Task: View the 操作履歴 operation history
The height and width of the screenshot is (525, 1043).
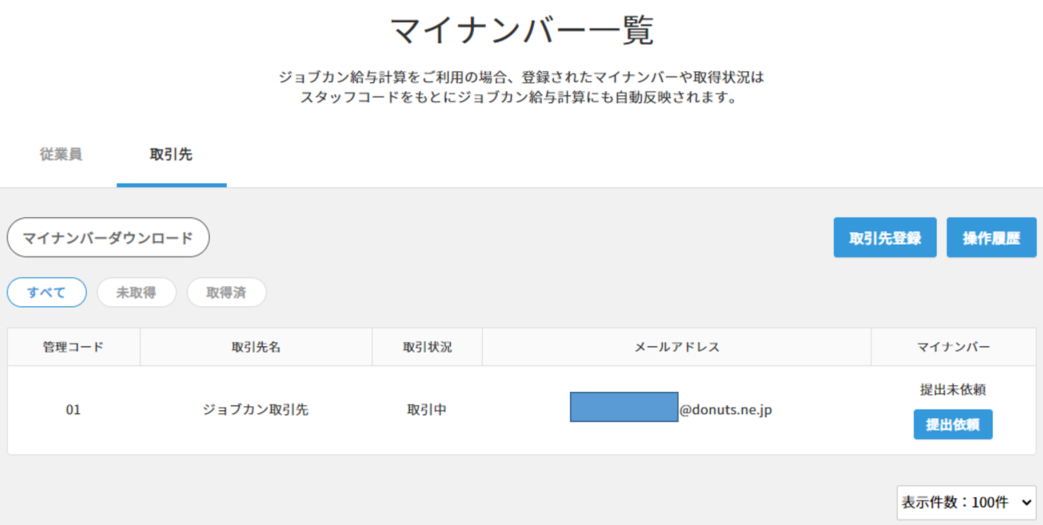Action: [991, 238]
